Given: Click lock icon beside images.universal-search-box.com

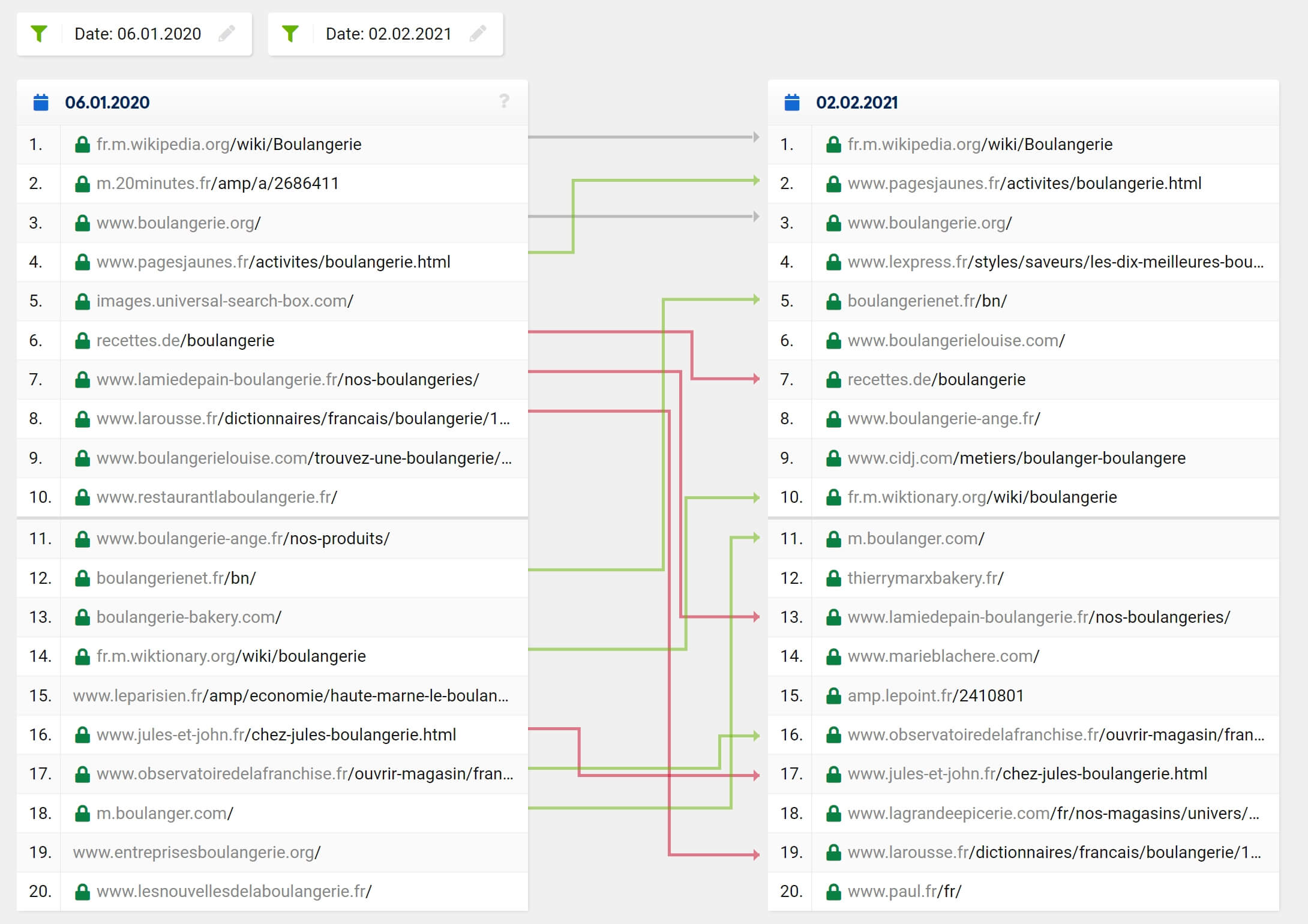Looking at the screenshot, I should tap(82, 301).
